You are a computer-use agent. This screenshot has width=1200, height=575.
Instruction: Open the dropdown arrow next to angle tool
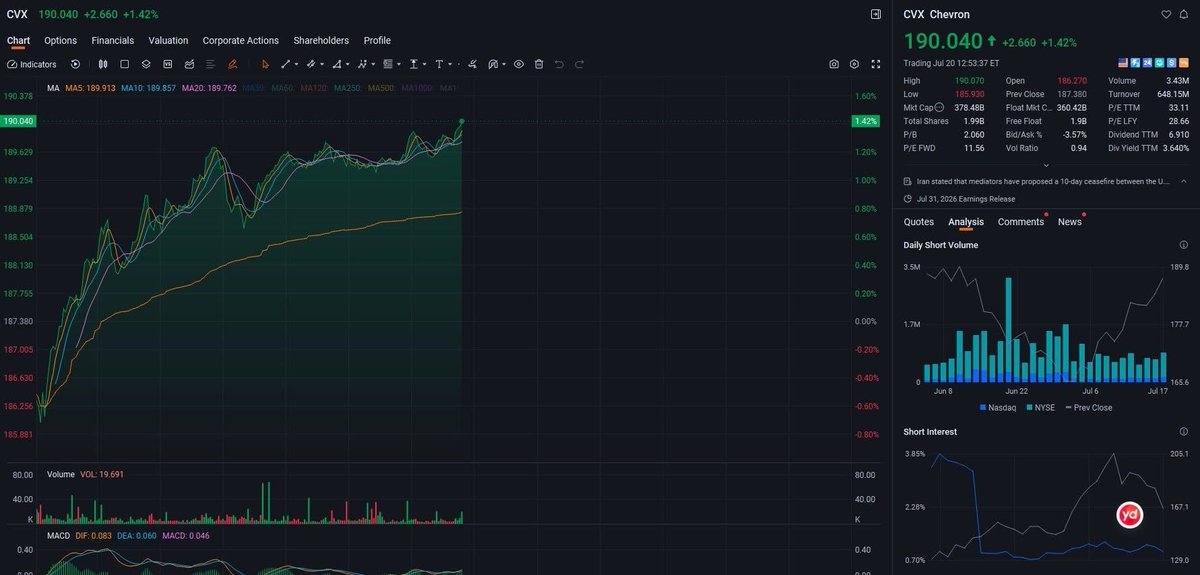coord(348,64)
